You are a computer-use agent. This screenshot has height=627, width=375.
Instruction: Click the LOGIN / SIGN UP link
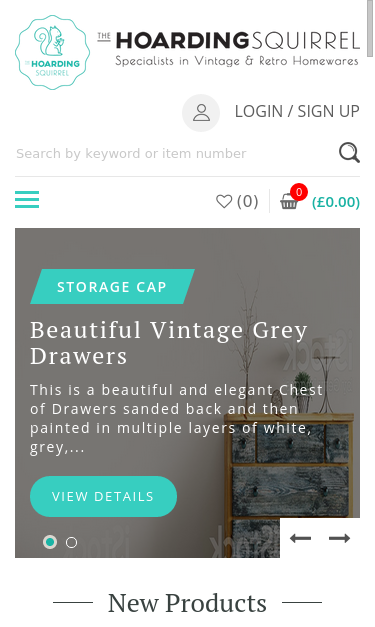click(297, 111)
